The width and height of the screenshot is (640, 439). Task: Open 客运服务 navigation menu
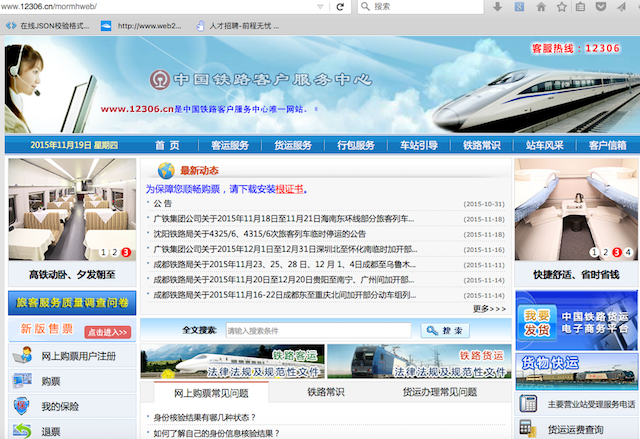click(230, 145)
